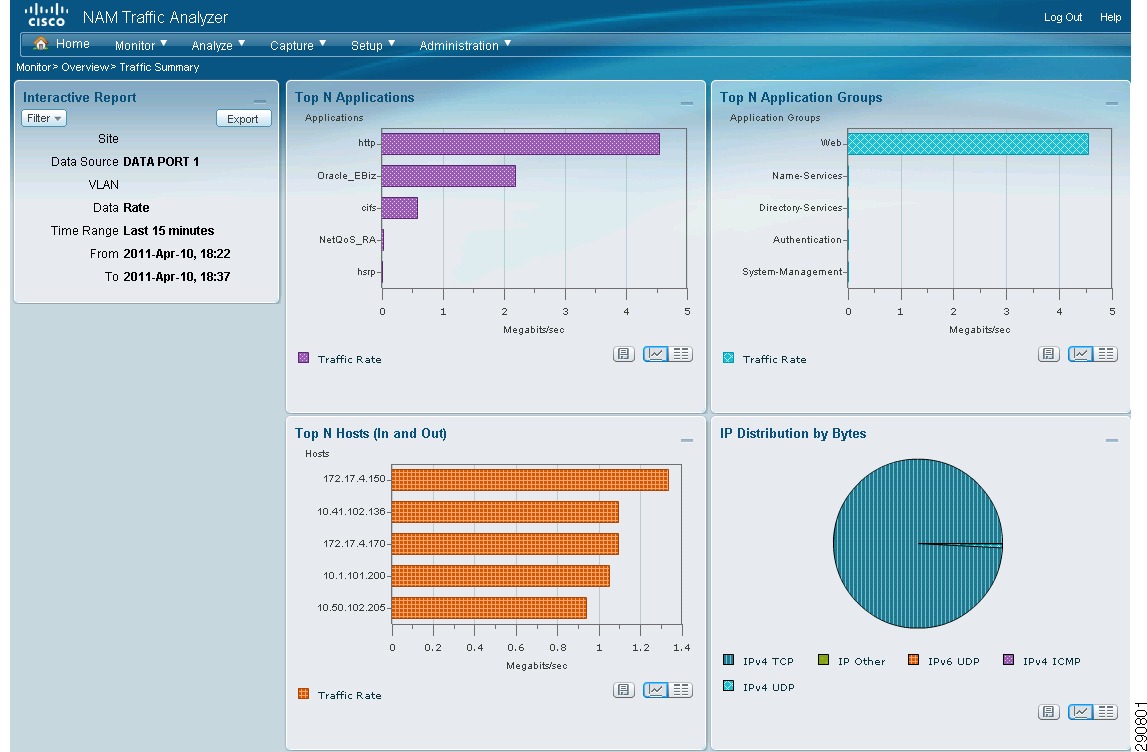Click the 'NetQoS_RA' application label
This screenshot has width=1147, height=752.
pos(347,240)
